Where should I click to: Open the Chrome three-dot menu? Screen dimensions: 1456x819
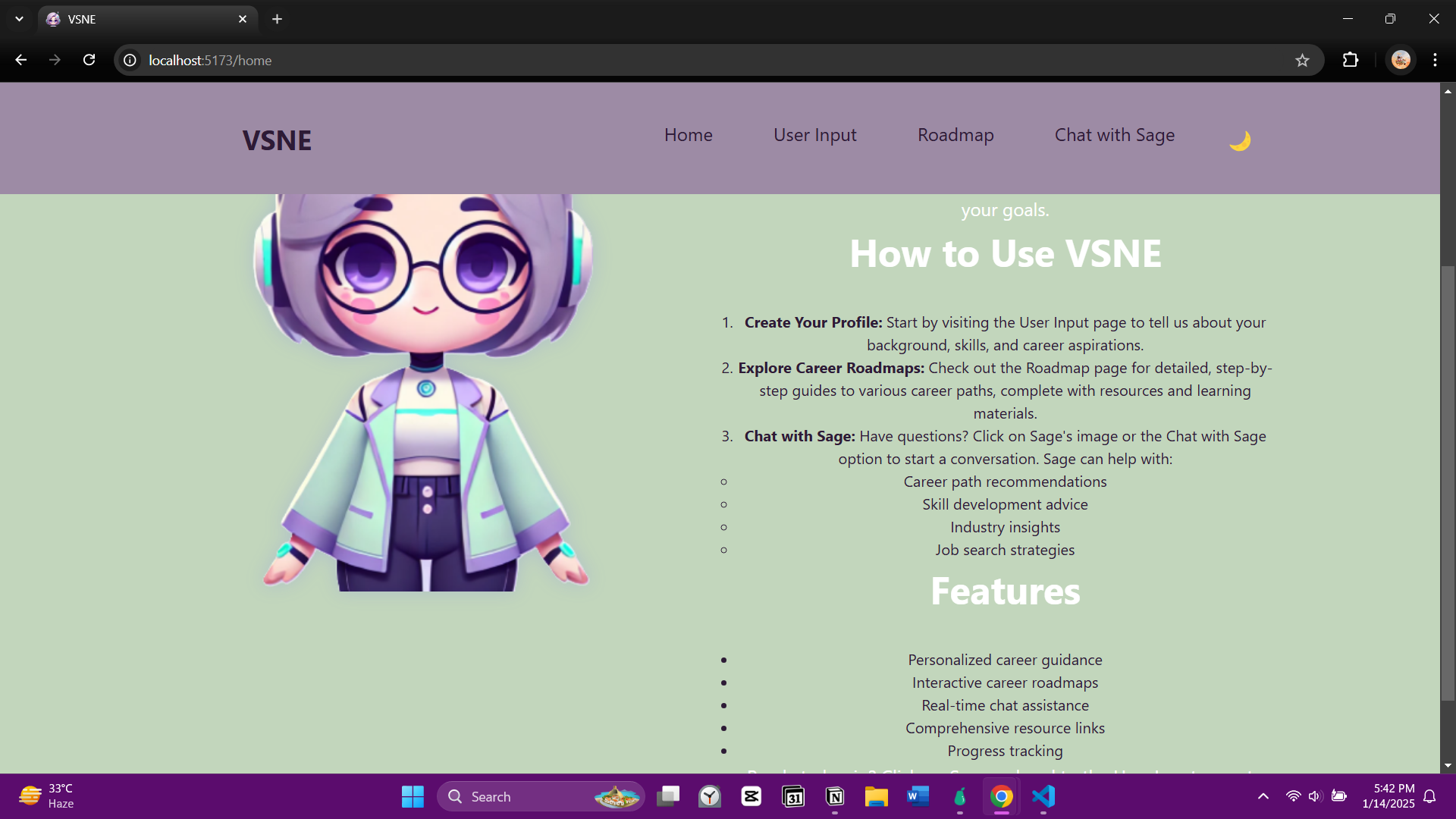point(1435,60)
